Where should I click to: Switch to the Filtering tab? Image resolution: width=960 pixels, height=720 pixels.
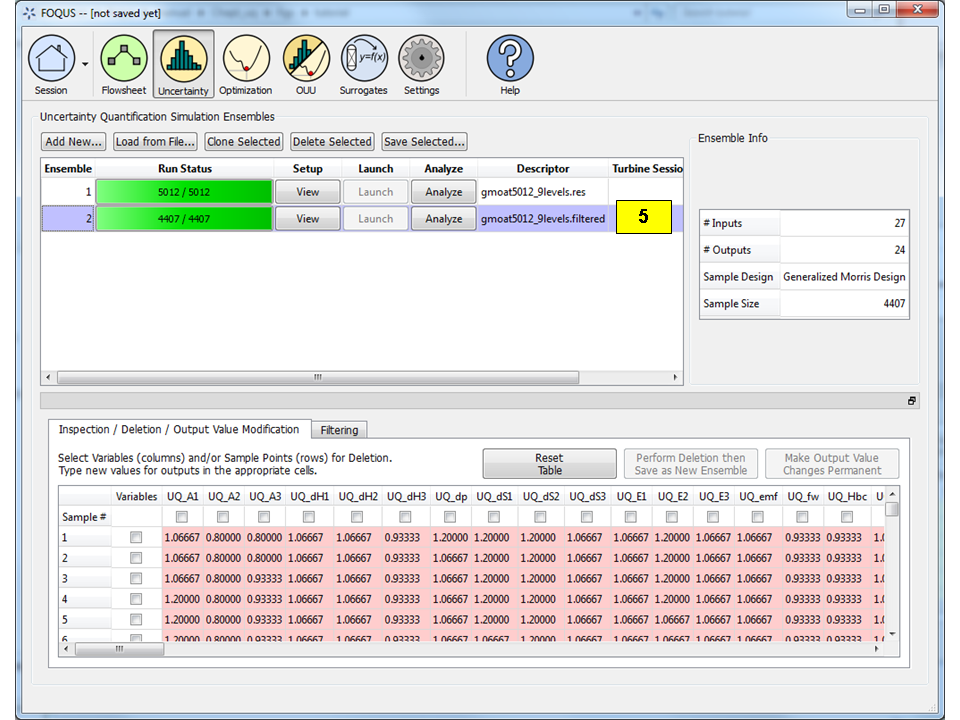(x=339, y=429)
